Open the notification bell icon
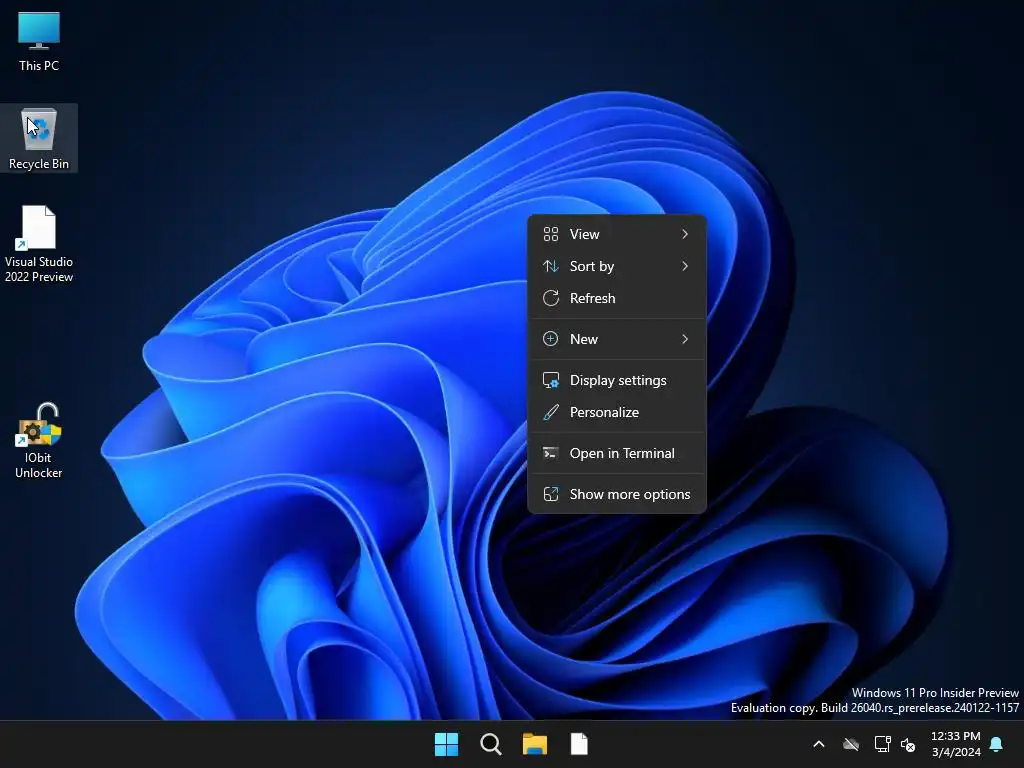Screen dimensions: 1024x768 pyautogui.click(x=997, y=744)
